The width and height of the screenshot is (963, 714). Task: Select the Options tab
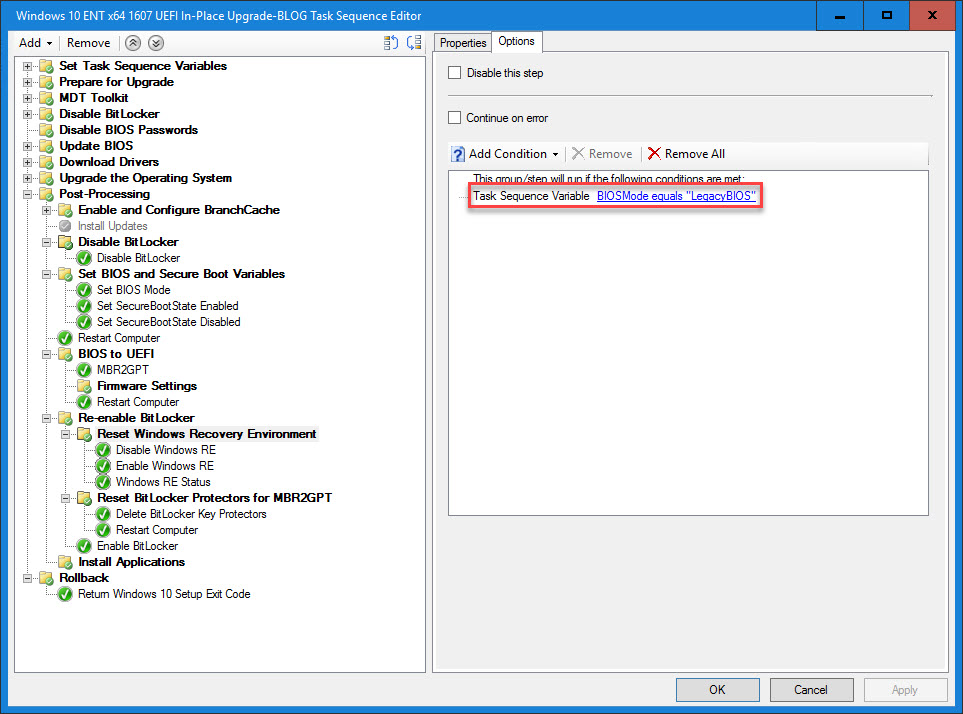click(x=517, y=41)
